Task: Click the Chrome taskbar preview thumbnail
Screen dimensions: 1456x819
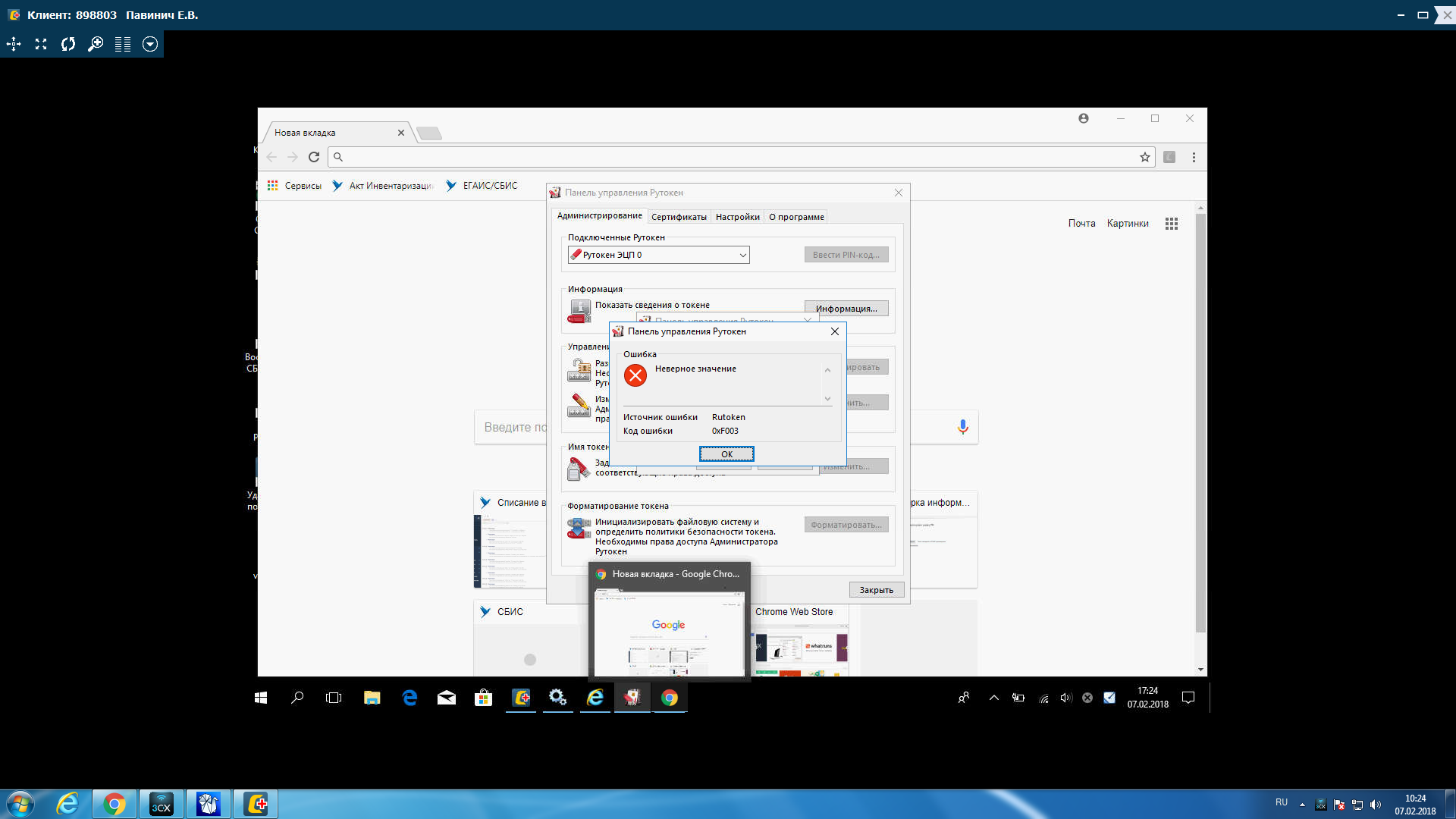Action: click(x=669, y=634)
